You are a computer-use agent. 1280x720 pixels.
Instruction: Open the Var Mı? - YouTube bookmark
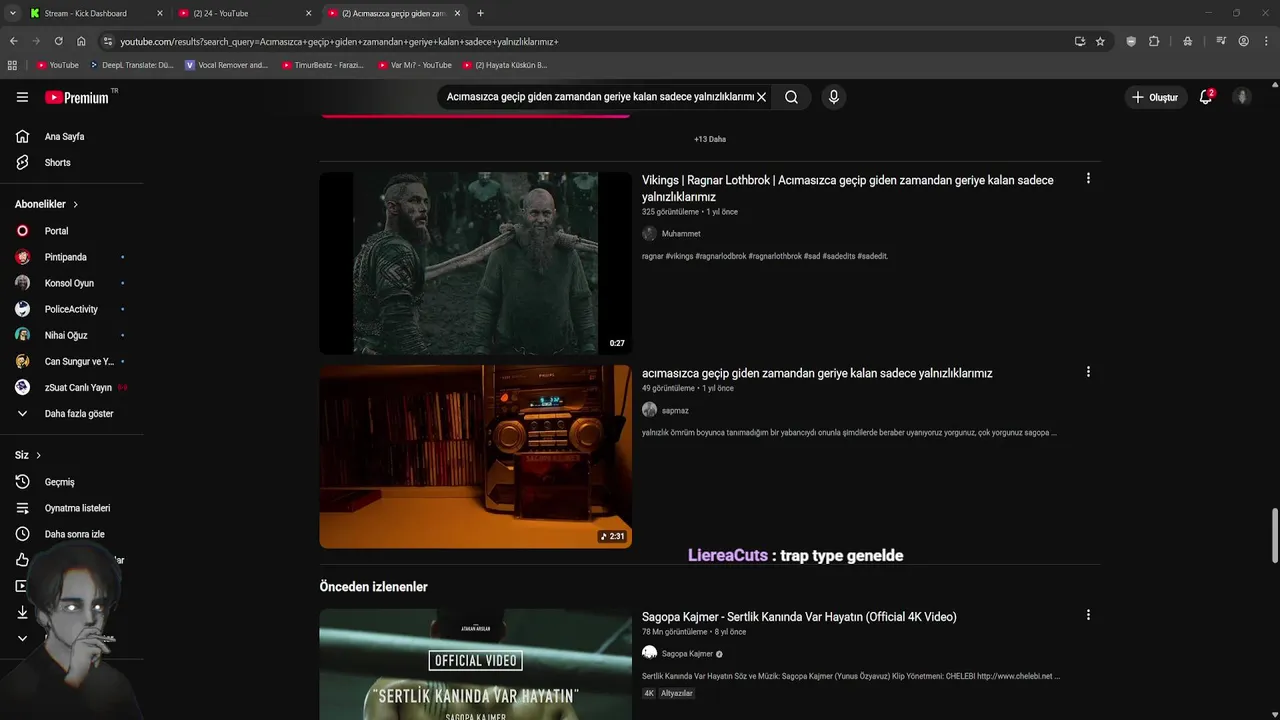pyautogui.click(x=415, y=65)
